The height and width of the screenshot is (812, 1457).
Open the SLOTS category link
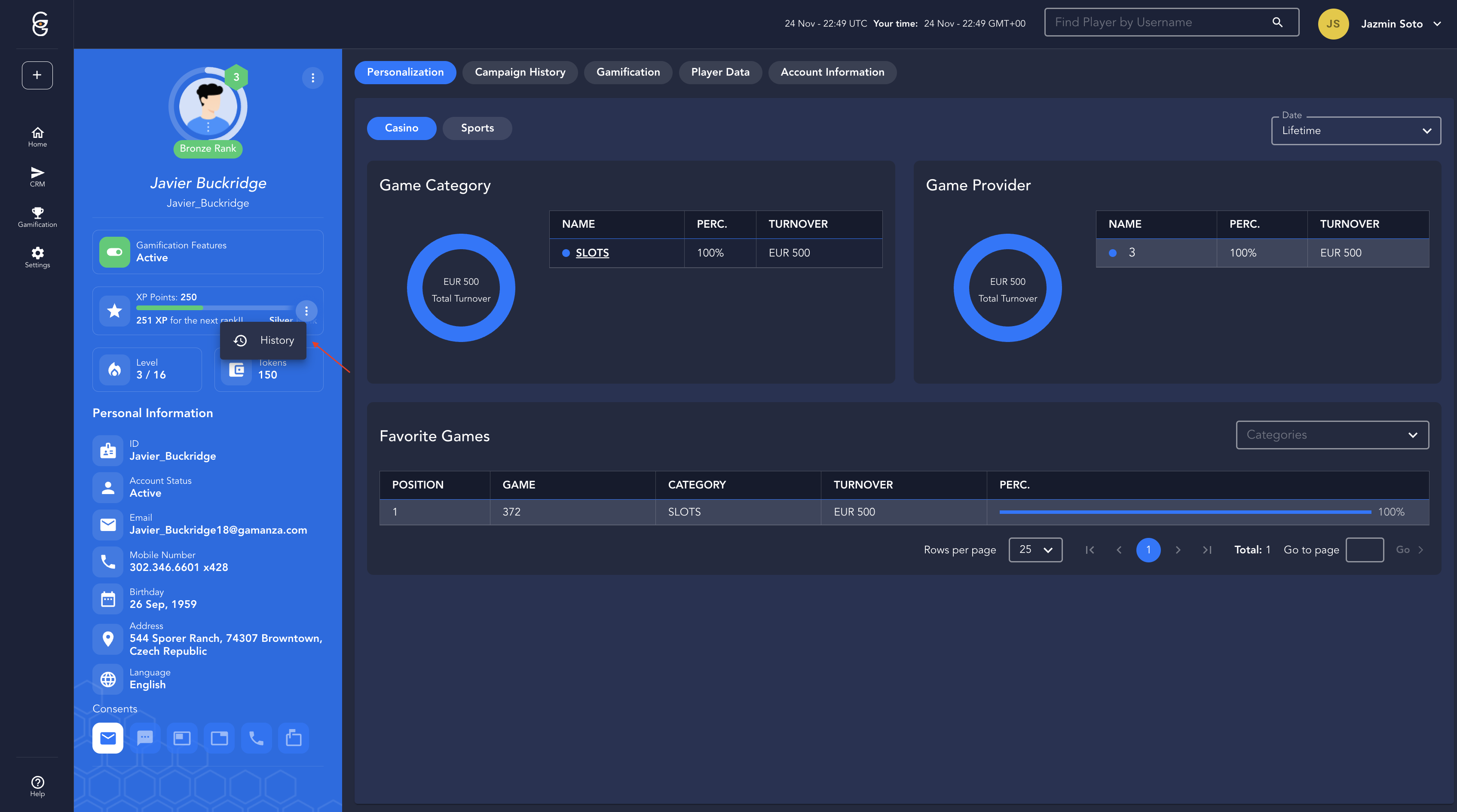592,253
